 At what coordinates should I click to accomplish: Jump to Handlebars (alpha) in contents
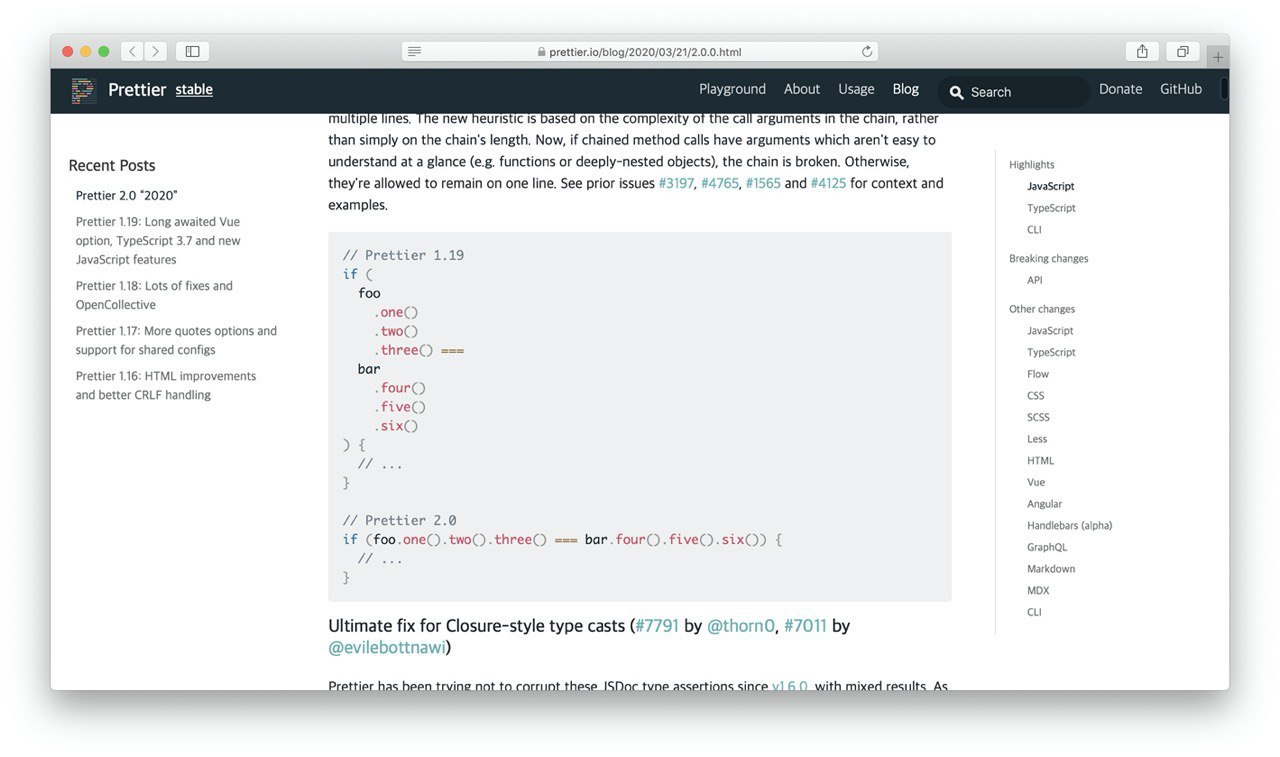(1069, 526)
